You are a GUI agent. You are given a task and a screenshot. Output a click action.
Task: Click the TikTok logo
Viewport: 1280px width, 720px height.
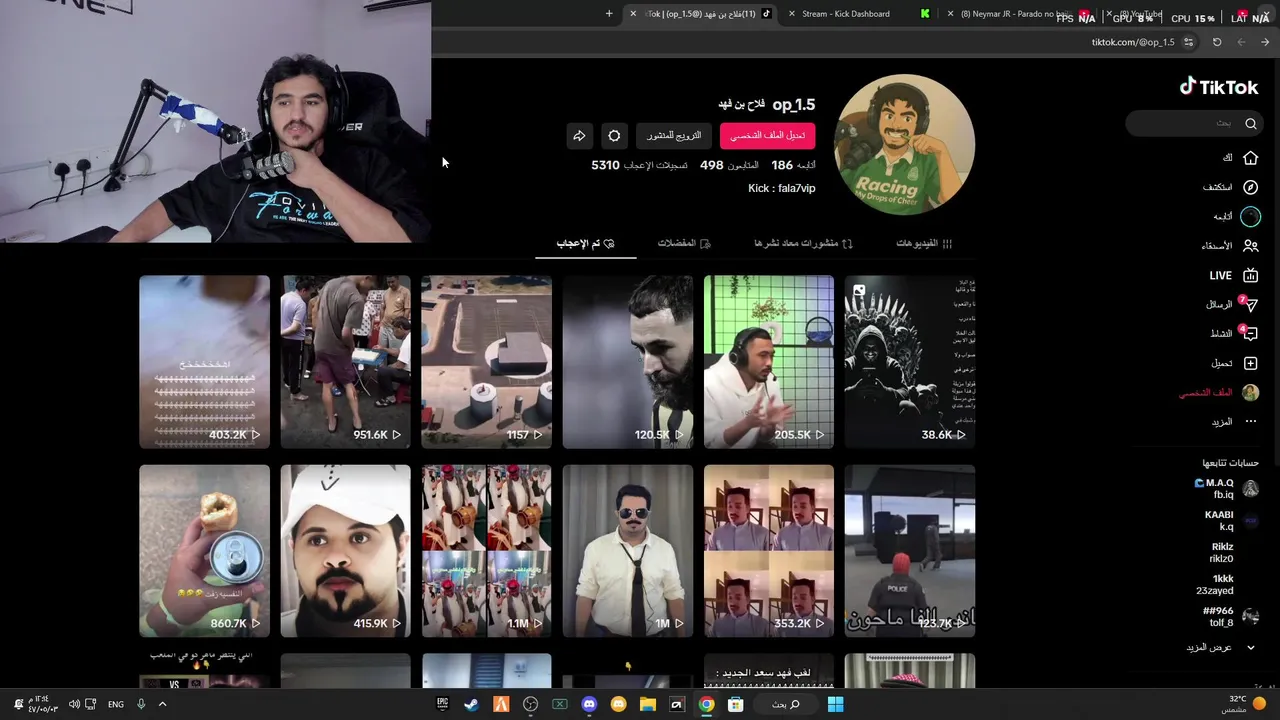point(1218,87)
